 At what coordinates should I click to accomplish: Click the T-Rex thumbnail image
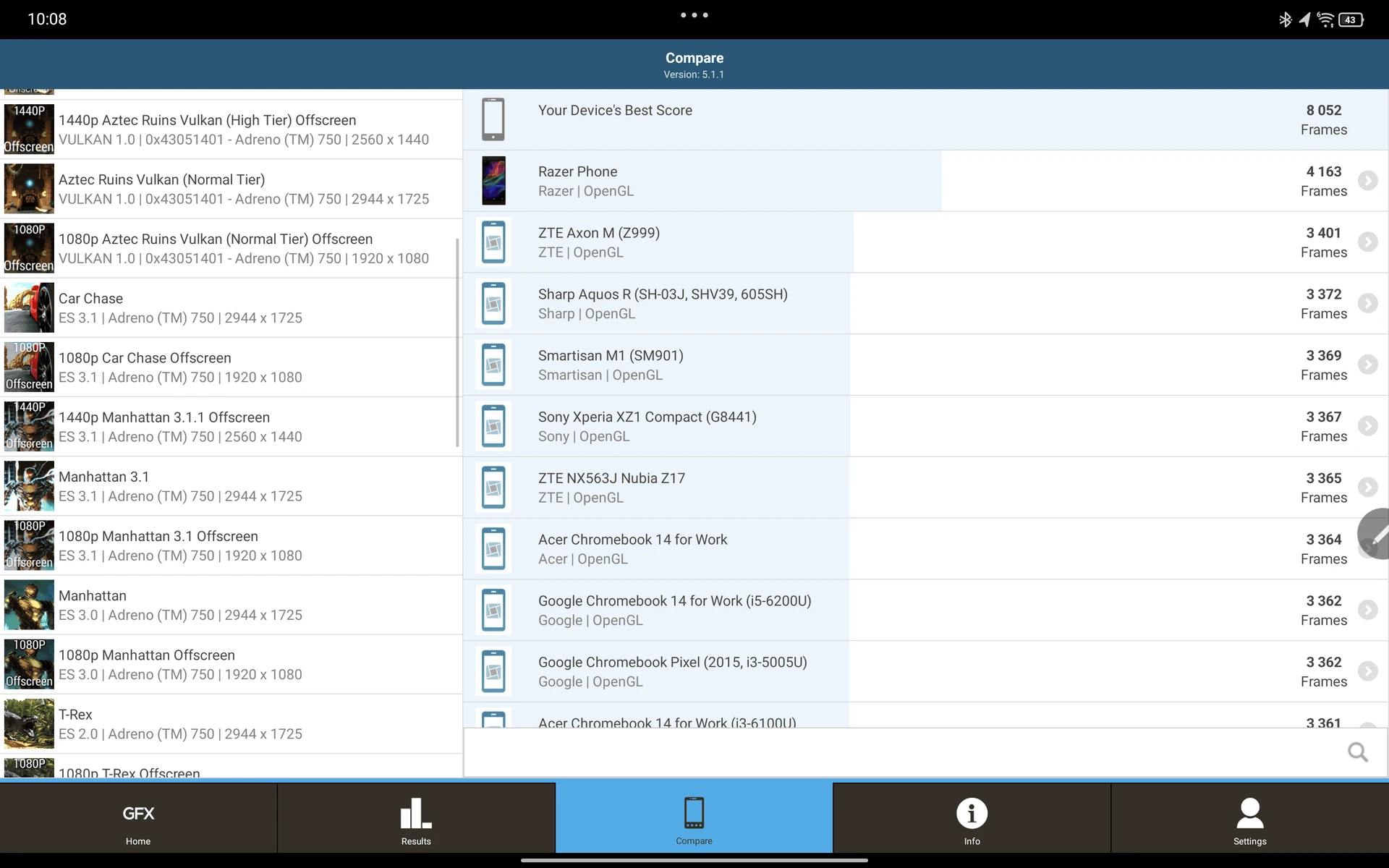[29, 724]
